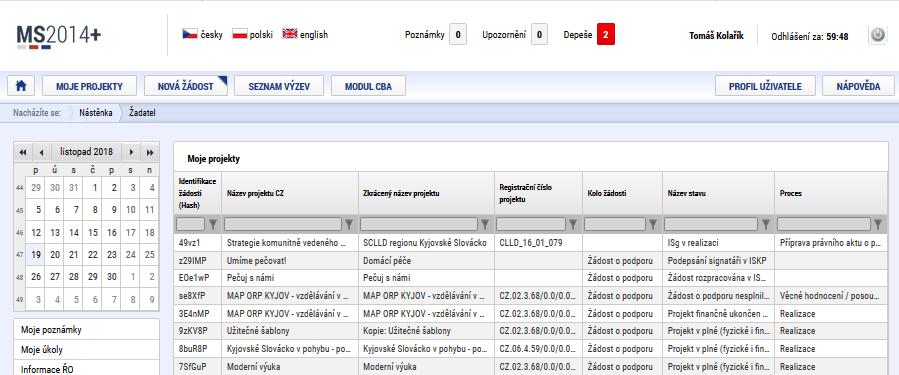The image size is (899, 375).
Task: Select project row 3E4nMP
Action: (x=531, y=314)
